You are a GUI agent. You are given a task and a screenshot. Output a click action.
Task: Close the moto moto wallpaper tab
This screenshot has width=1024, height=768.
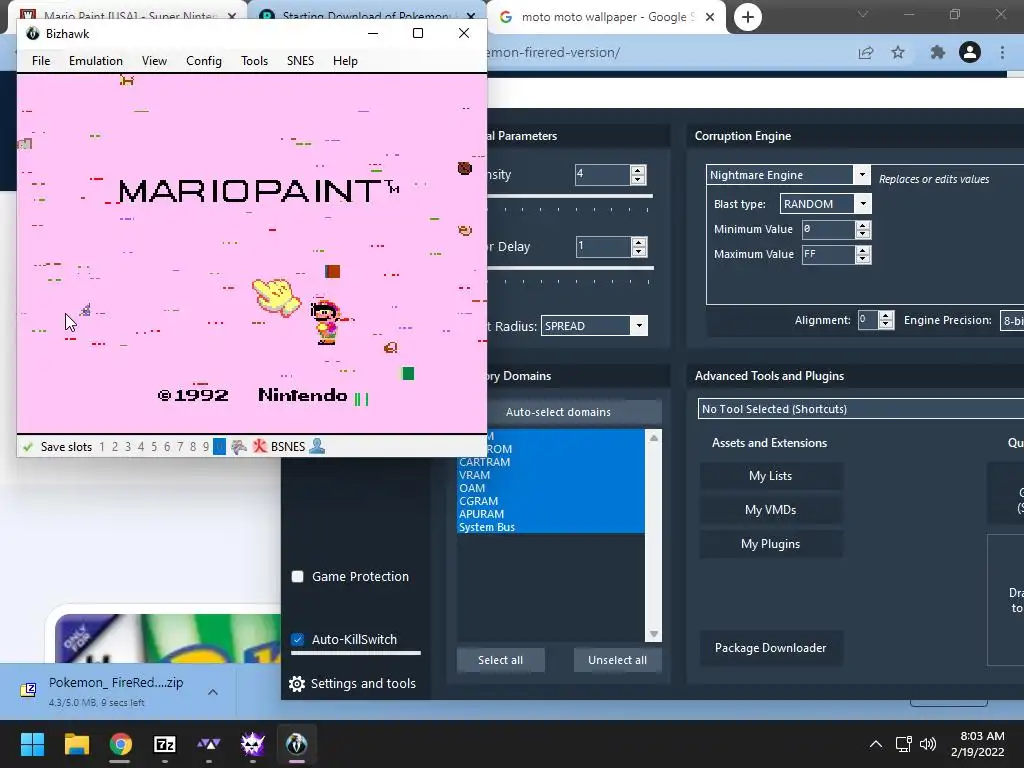pyautogui.click(x=710, y=18)
